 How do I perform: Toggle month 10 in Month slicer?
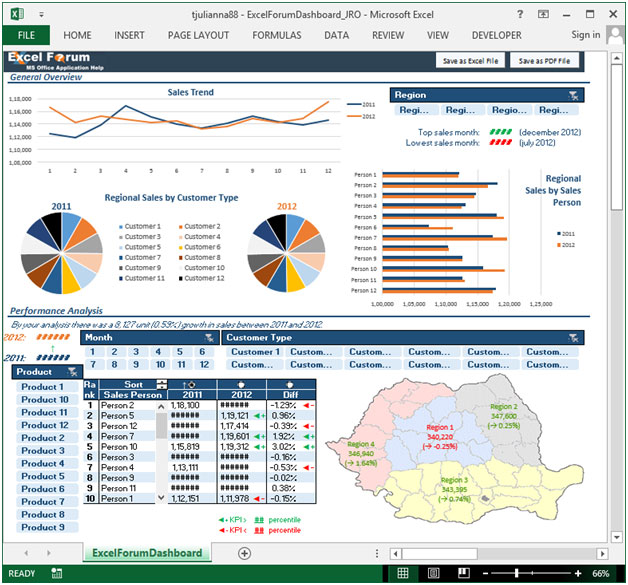pos(161,365)
